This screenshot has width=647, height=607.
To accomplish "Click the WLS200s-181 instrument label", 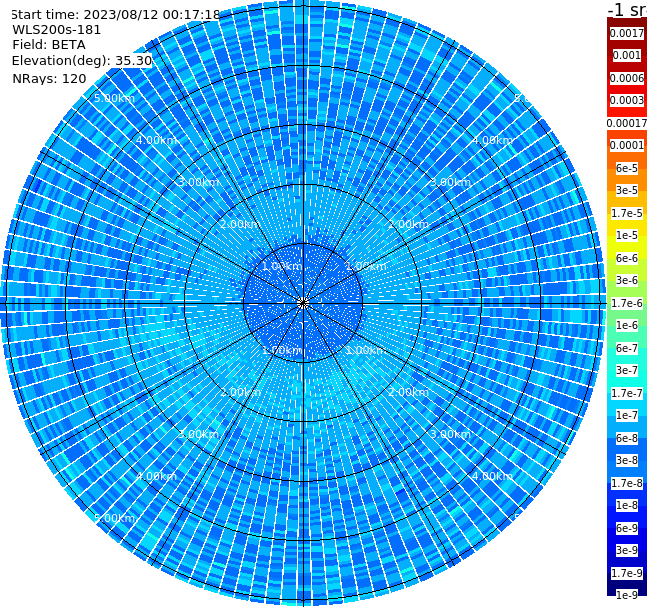I will tap(57, 30).
